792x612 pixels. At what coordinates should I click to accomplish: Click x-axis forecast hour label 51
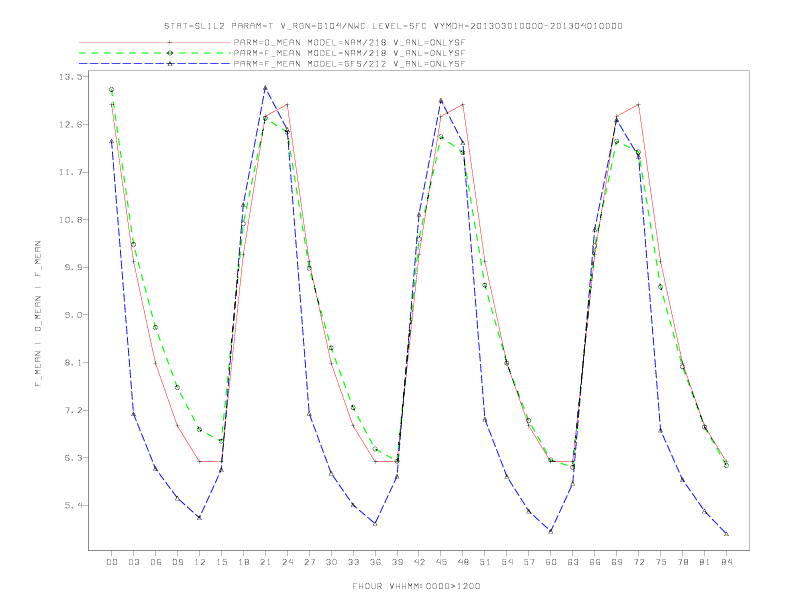(x=485, y=562)
